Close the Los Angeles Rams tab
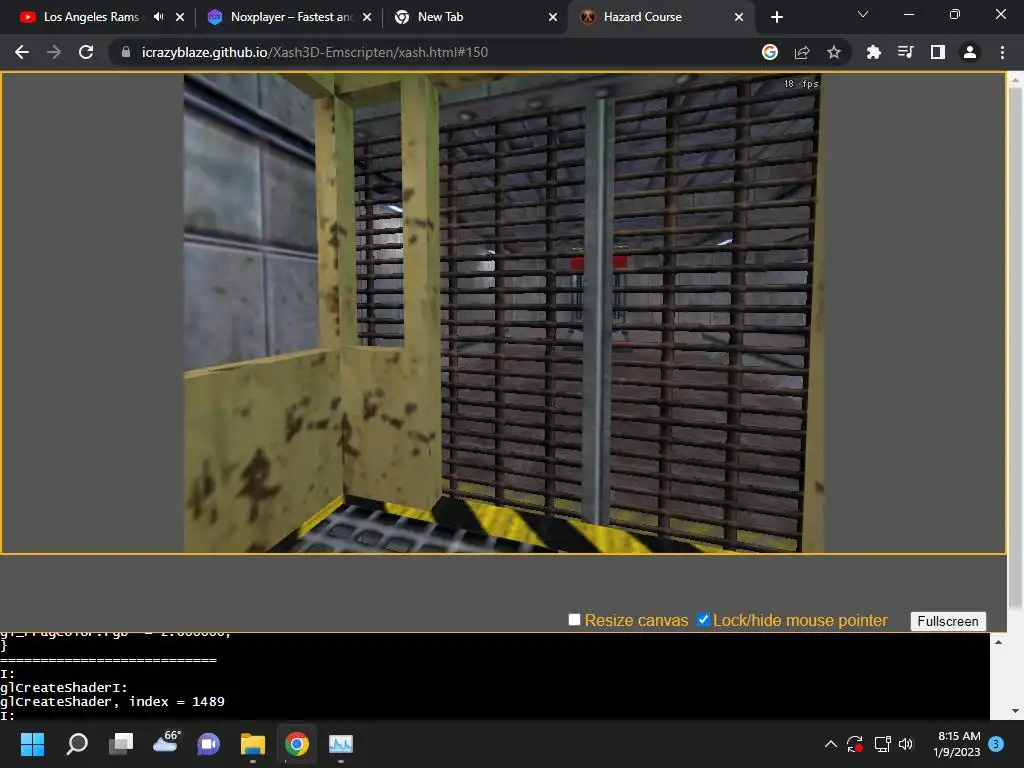The height and width of the screenshot is (768, 1024). coord(180,17)
